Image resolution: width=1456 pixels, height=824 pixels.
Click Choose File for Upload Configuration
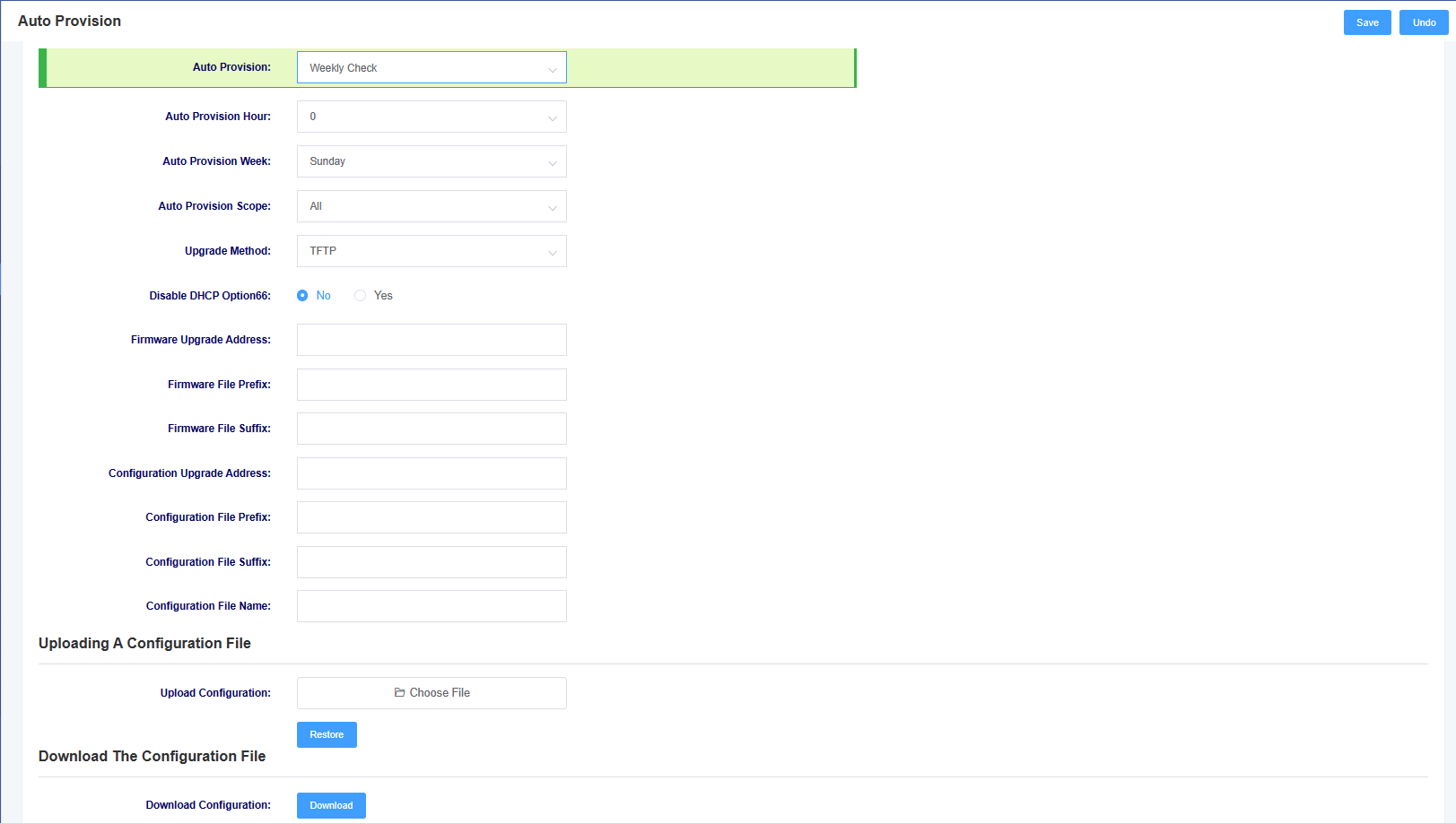(x=432, y=693)
